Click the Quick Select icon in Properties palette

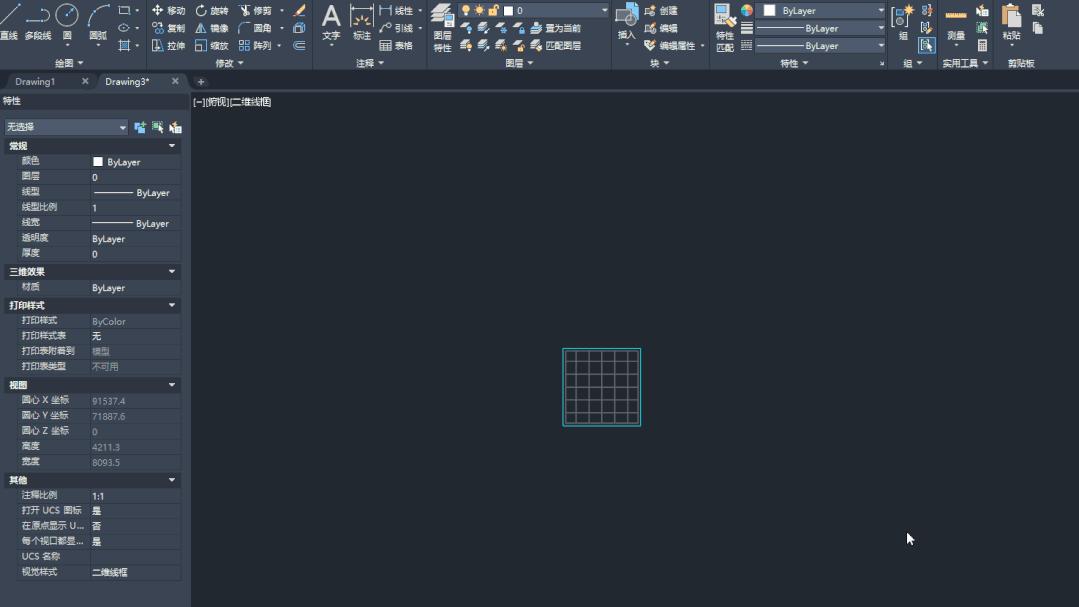175,127
